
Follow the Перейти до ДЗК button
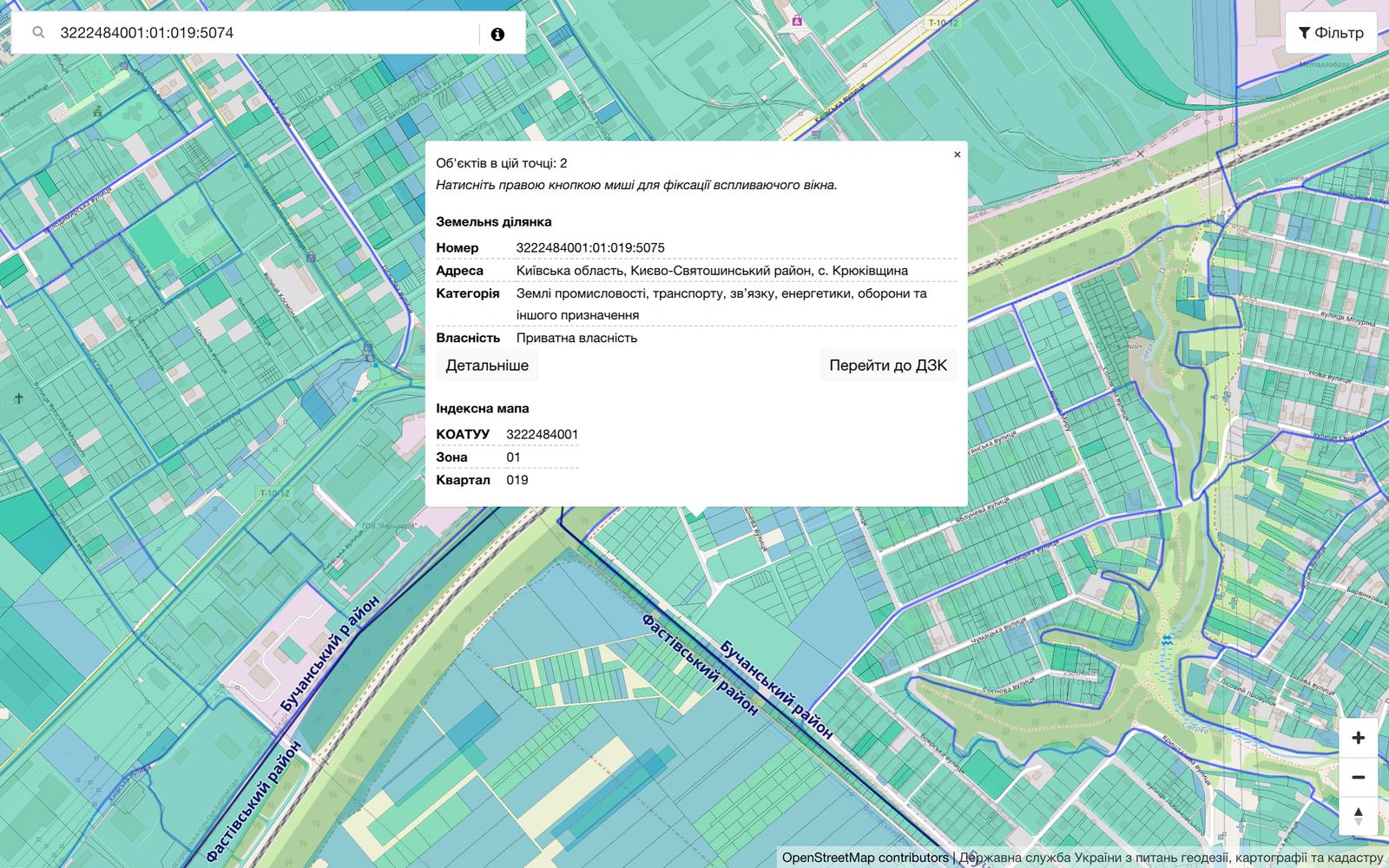888,365
